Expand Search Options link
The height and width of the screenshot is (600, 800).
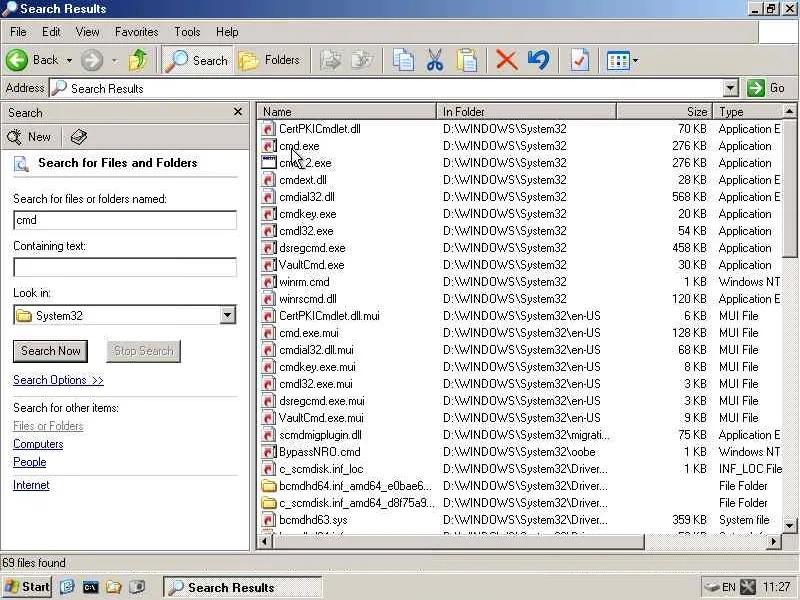59,380
